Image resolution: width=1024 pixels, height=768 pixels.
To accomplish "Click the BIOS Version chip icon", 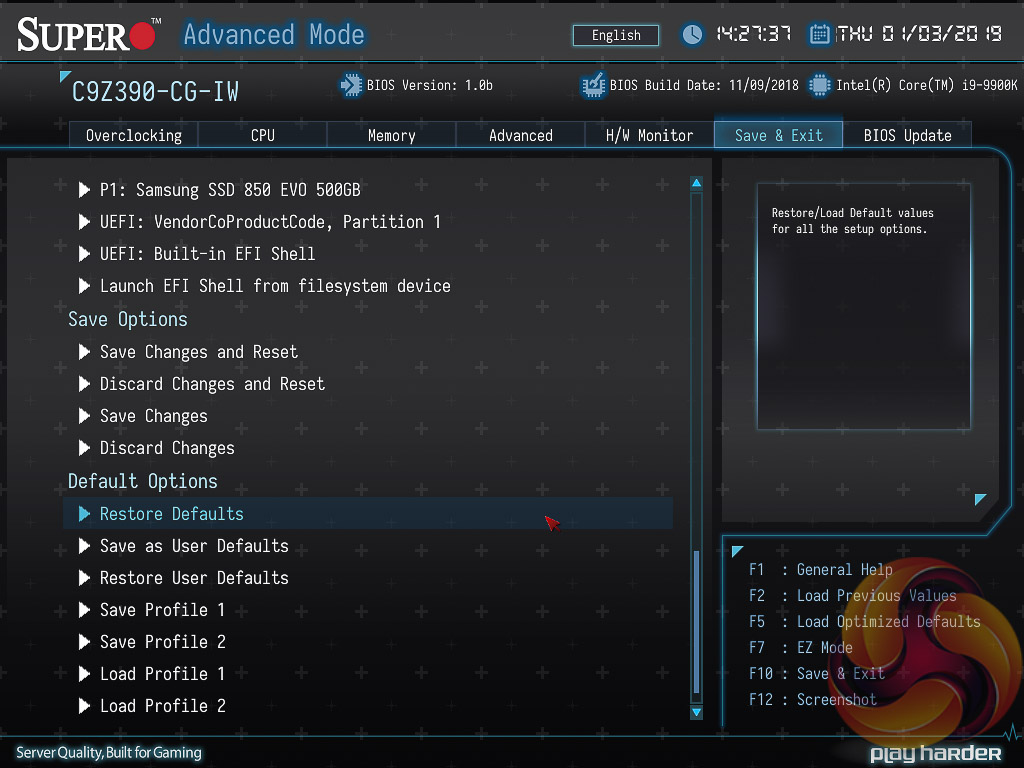I will point(351,85).
